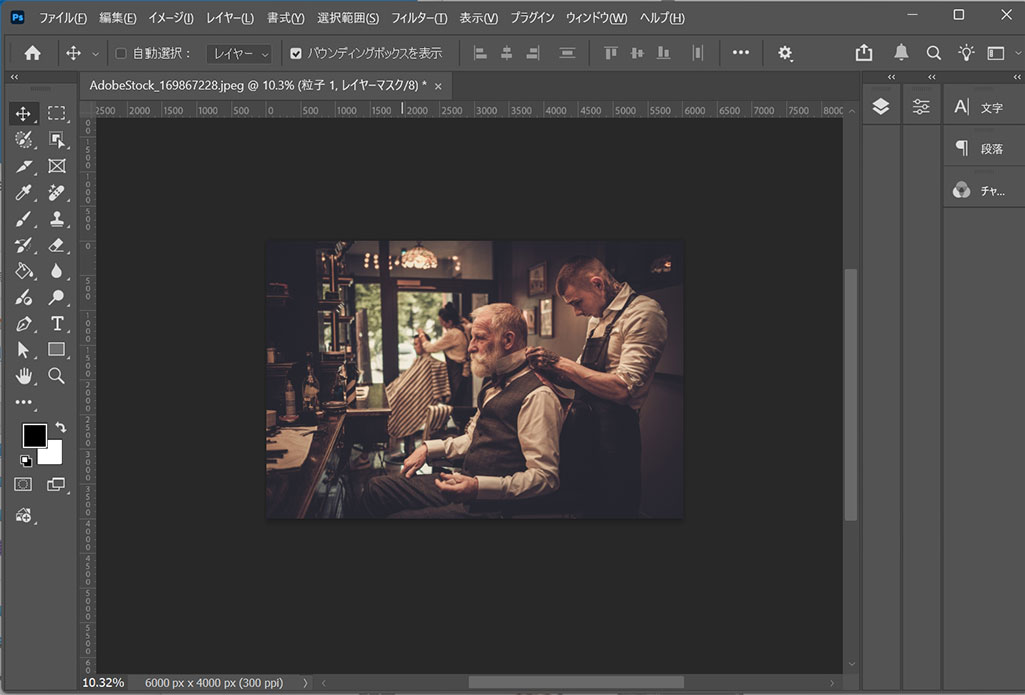Viewport: 1025px width, 695px height.
Task: Click the zoom percentage field showing 10.32%
Action: click(103, 682)
